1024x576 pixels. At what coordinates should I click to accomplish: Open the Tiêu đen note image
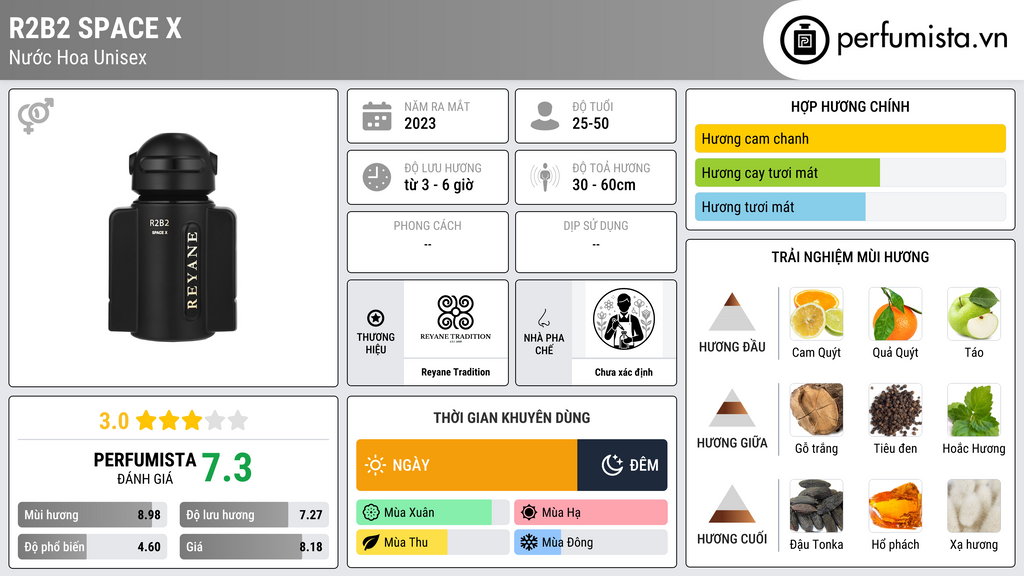pyautogui.click(x=895, y=409)
